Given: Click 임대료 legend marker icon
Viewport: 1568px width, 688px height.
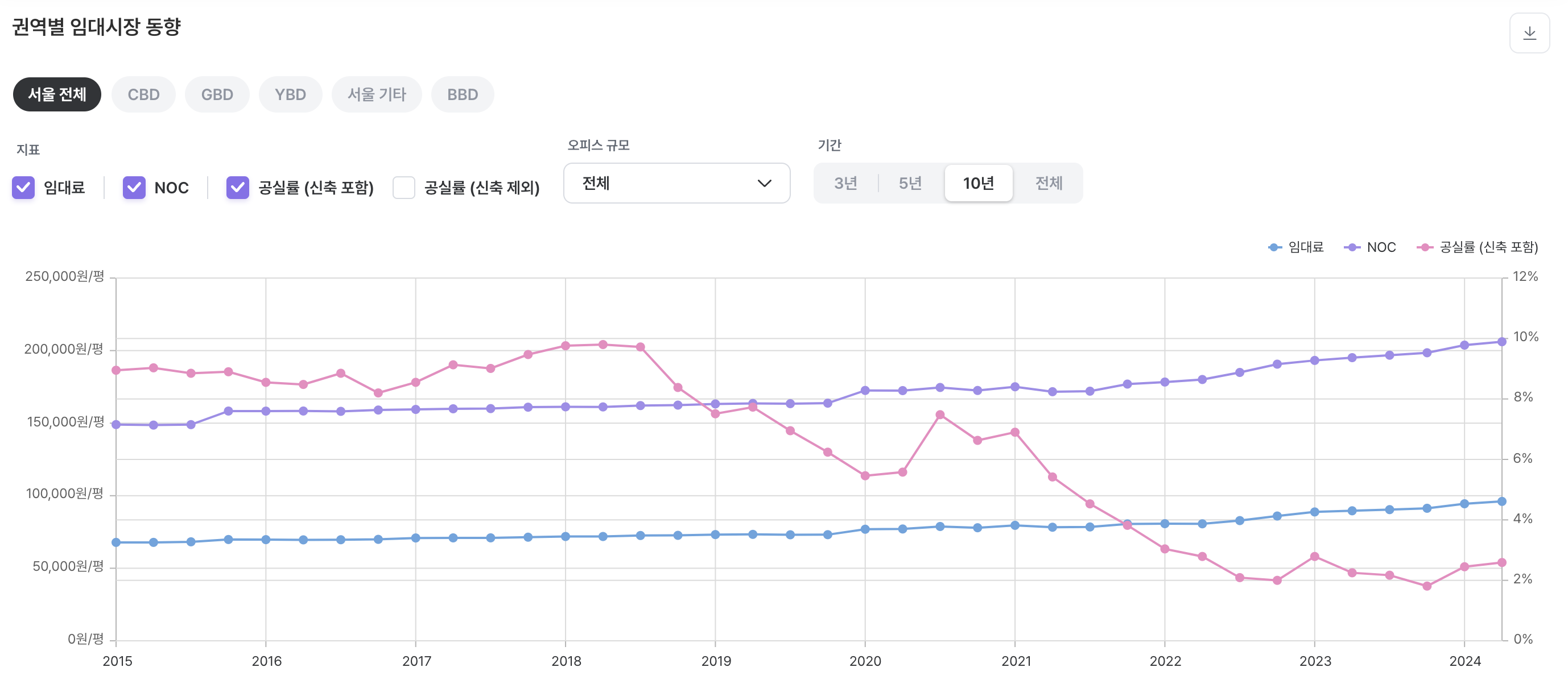Looking at the screenshot, I should tap(1274, 247).
